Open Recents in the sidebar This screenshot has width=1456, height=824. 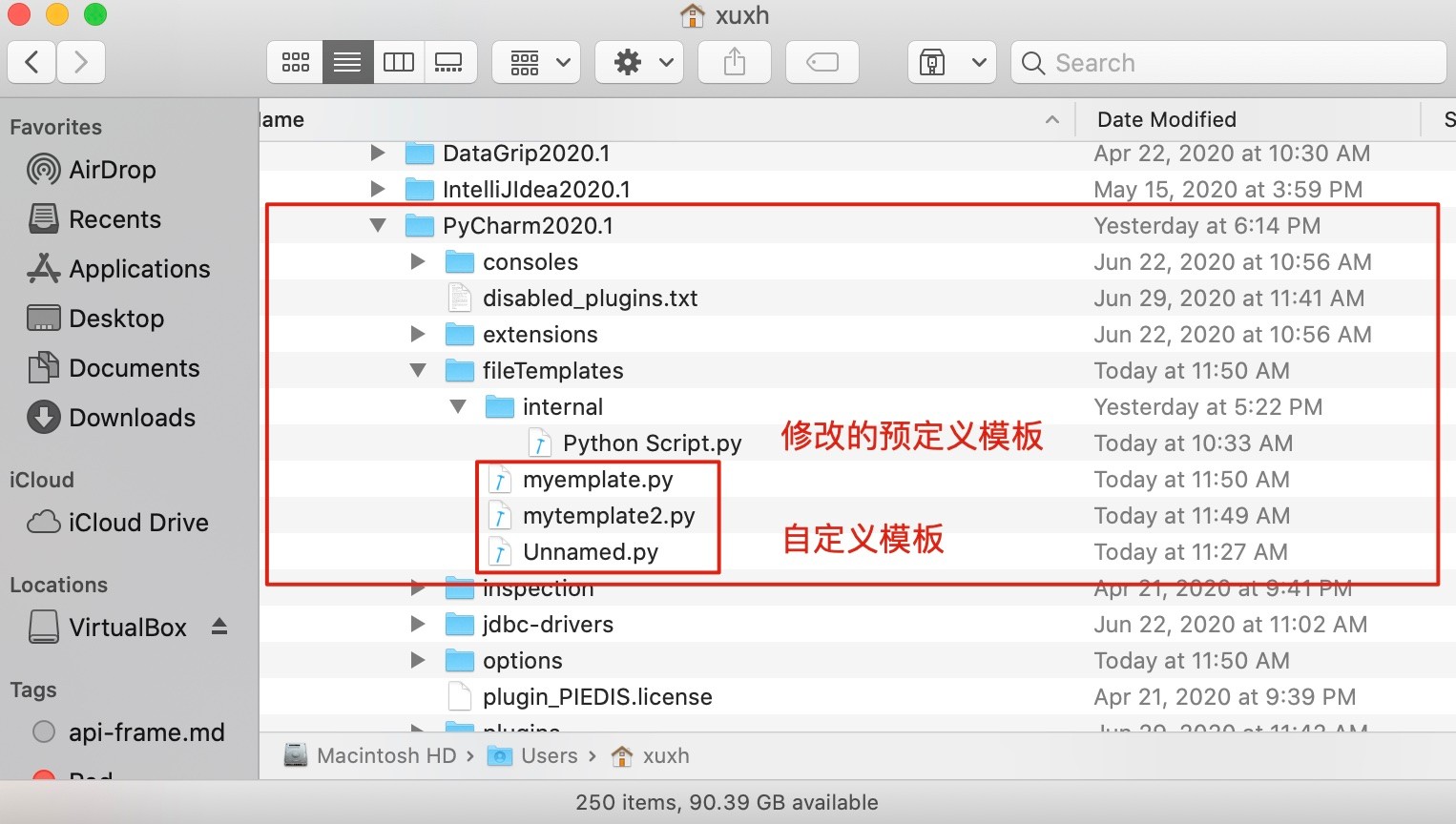tap(94, 219)
